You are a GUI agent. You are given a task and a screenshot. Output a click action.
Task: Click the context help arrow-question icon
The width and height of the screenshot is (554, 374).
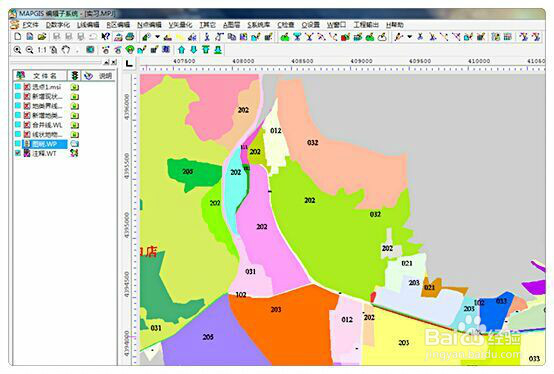(x=106, y=36)
